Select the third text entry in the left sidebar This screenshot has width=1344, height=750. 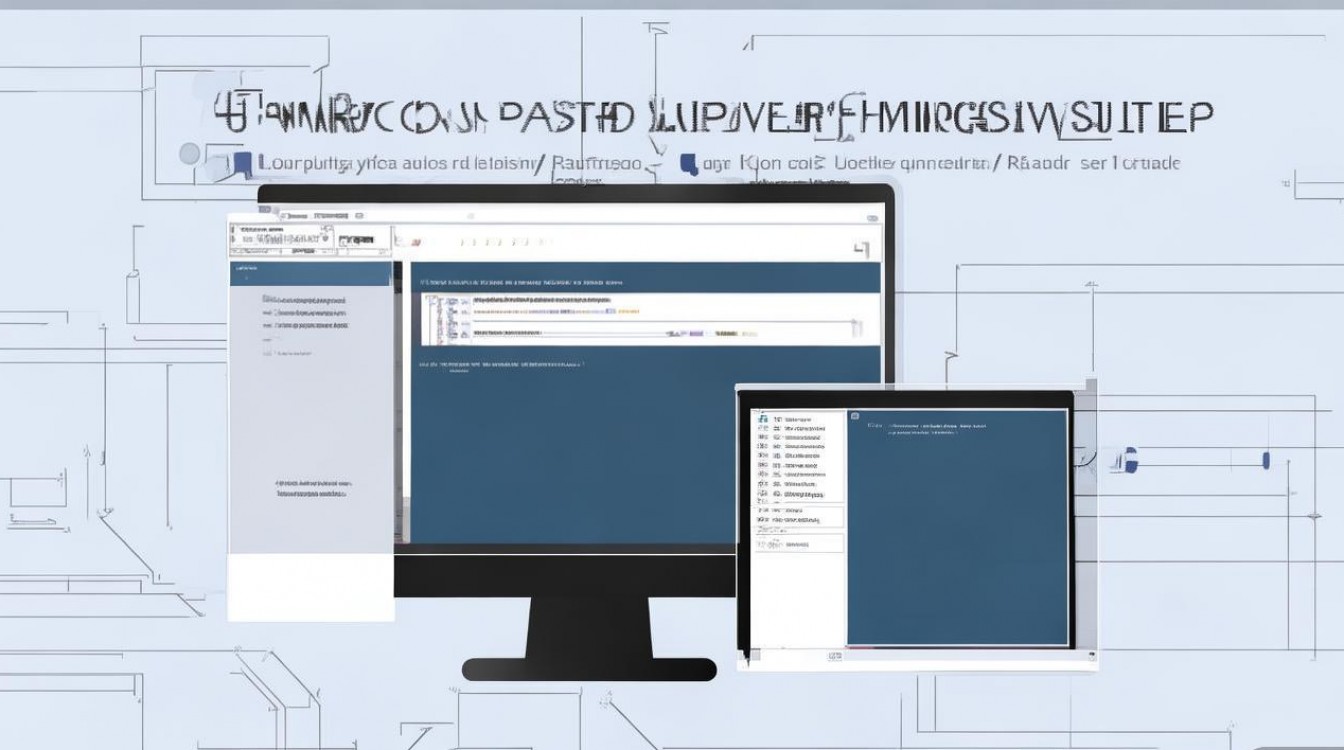(305, 325)
